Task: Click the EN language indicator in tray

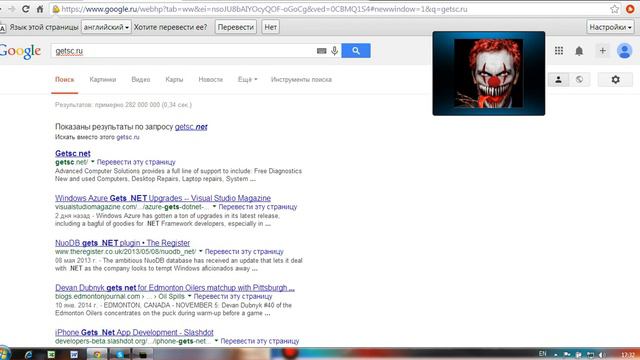Action: pyautogui.click(x=542, y=354)
